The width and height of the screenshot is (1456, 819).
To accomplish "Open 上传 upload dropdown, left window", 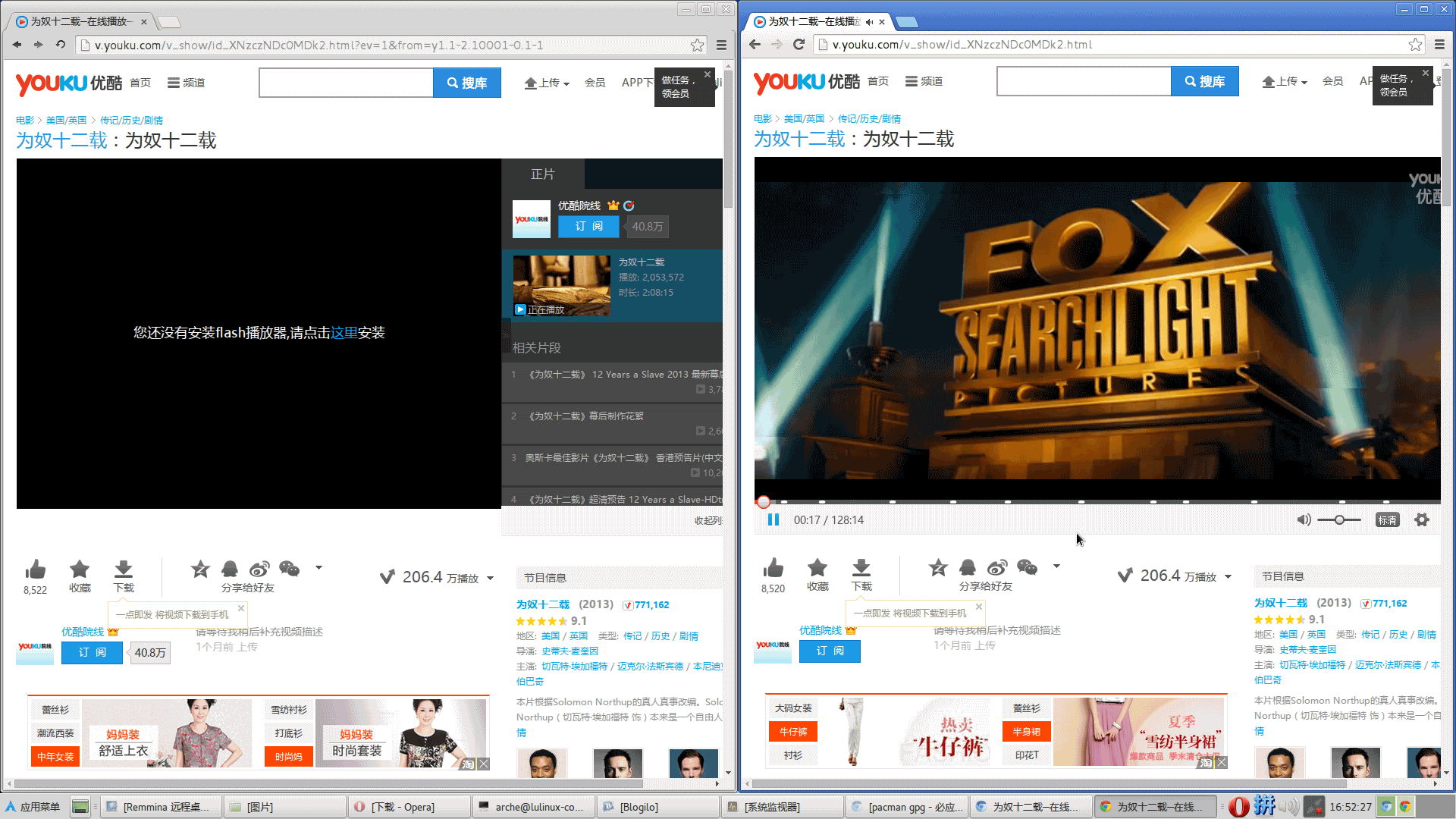I will click(x=547, y=83).
